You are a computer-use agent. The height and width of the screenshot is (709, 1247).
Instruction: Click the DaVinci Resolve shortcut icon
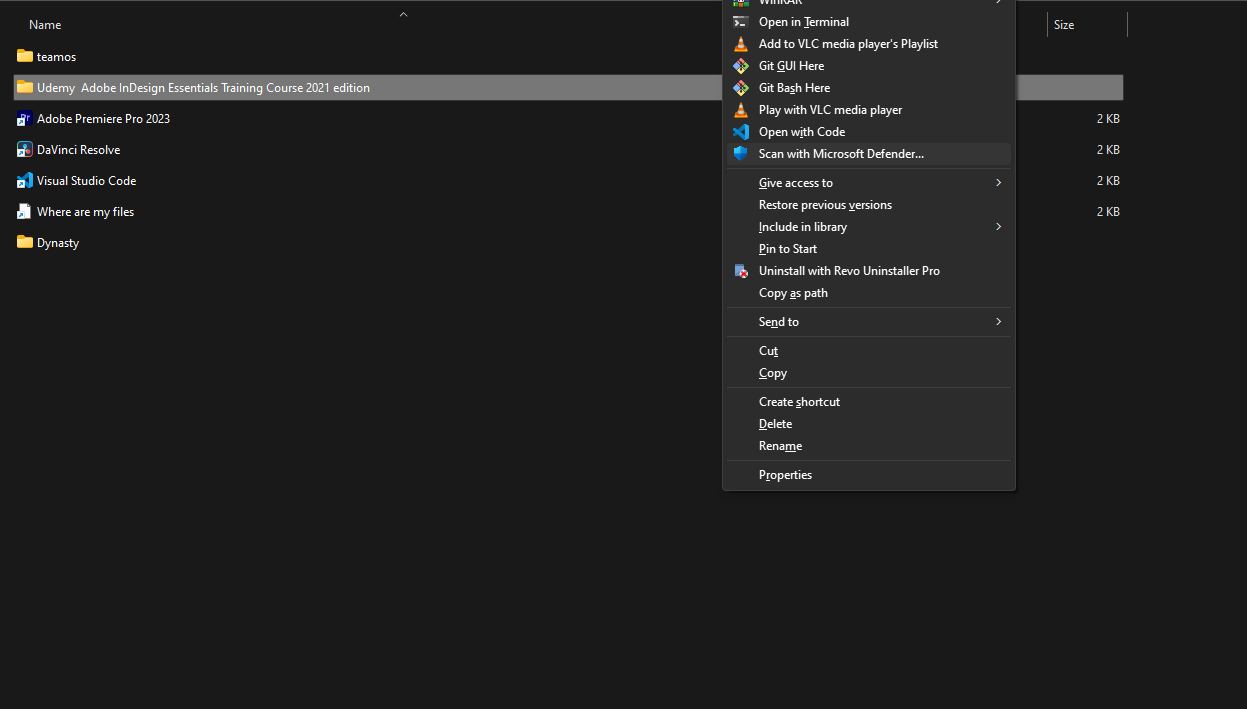25,149
